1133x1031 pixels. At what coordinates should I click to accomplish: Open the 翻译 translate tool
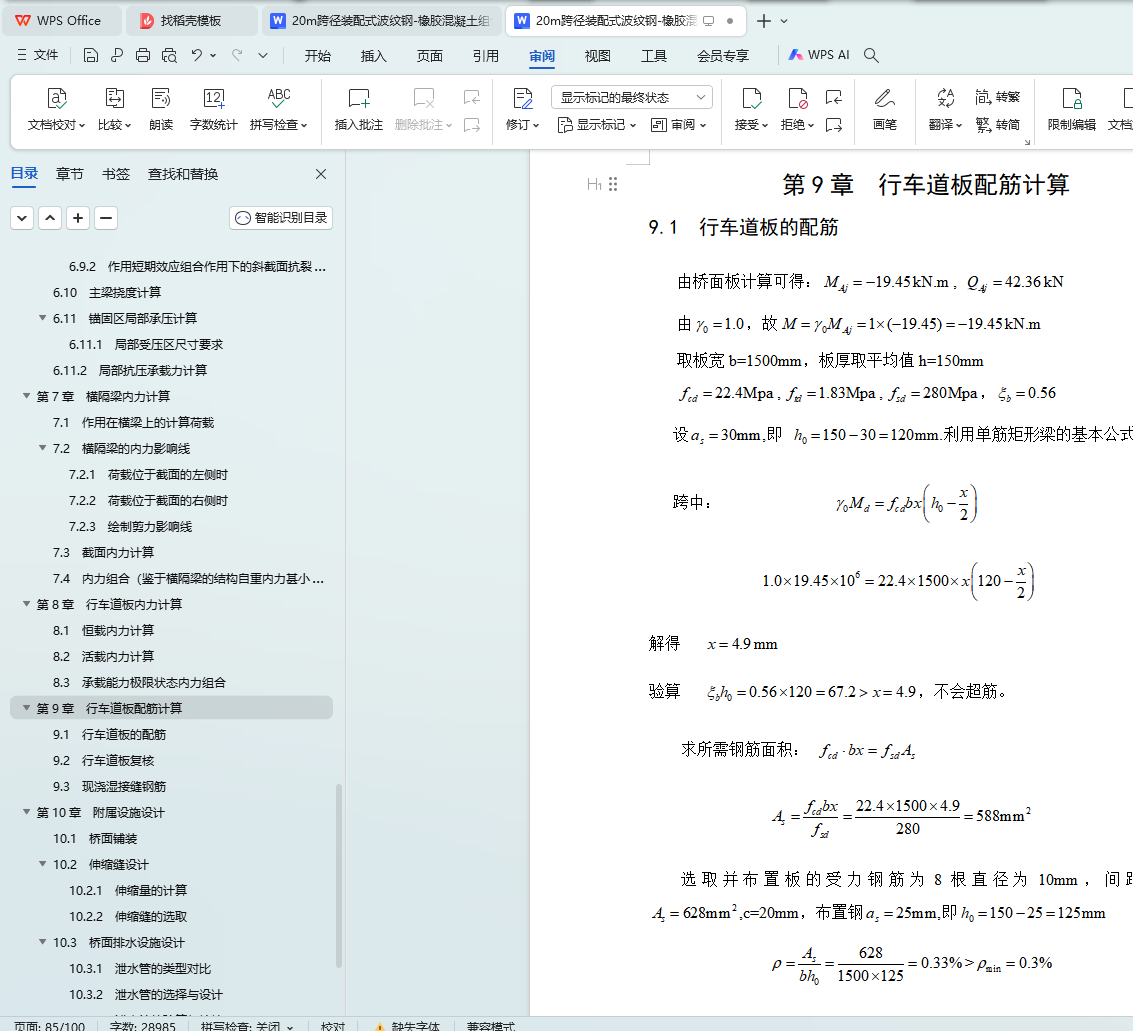945,108
